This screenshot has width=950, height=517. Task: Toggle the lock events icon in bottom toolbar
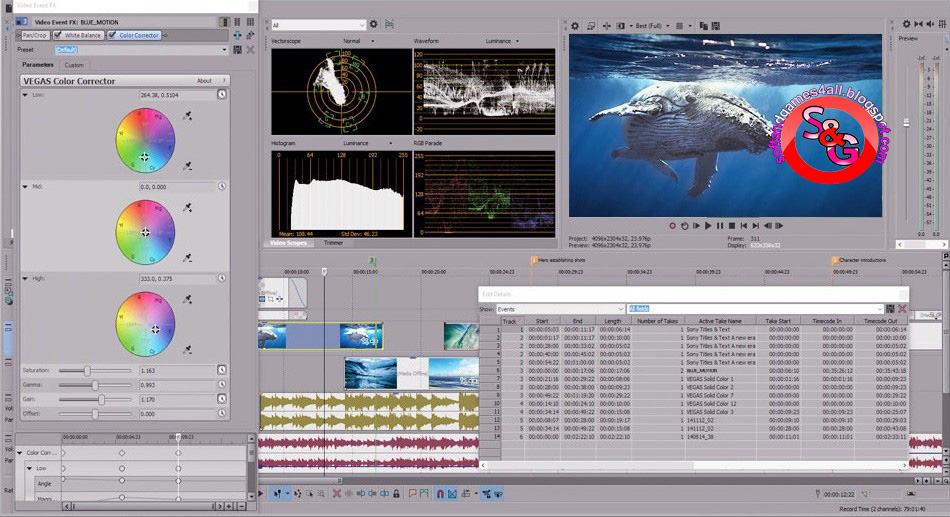tap(396, 494)
